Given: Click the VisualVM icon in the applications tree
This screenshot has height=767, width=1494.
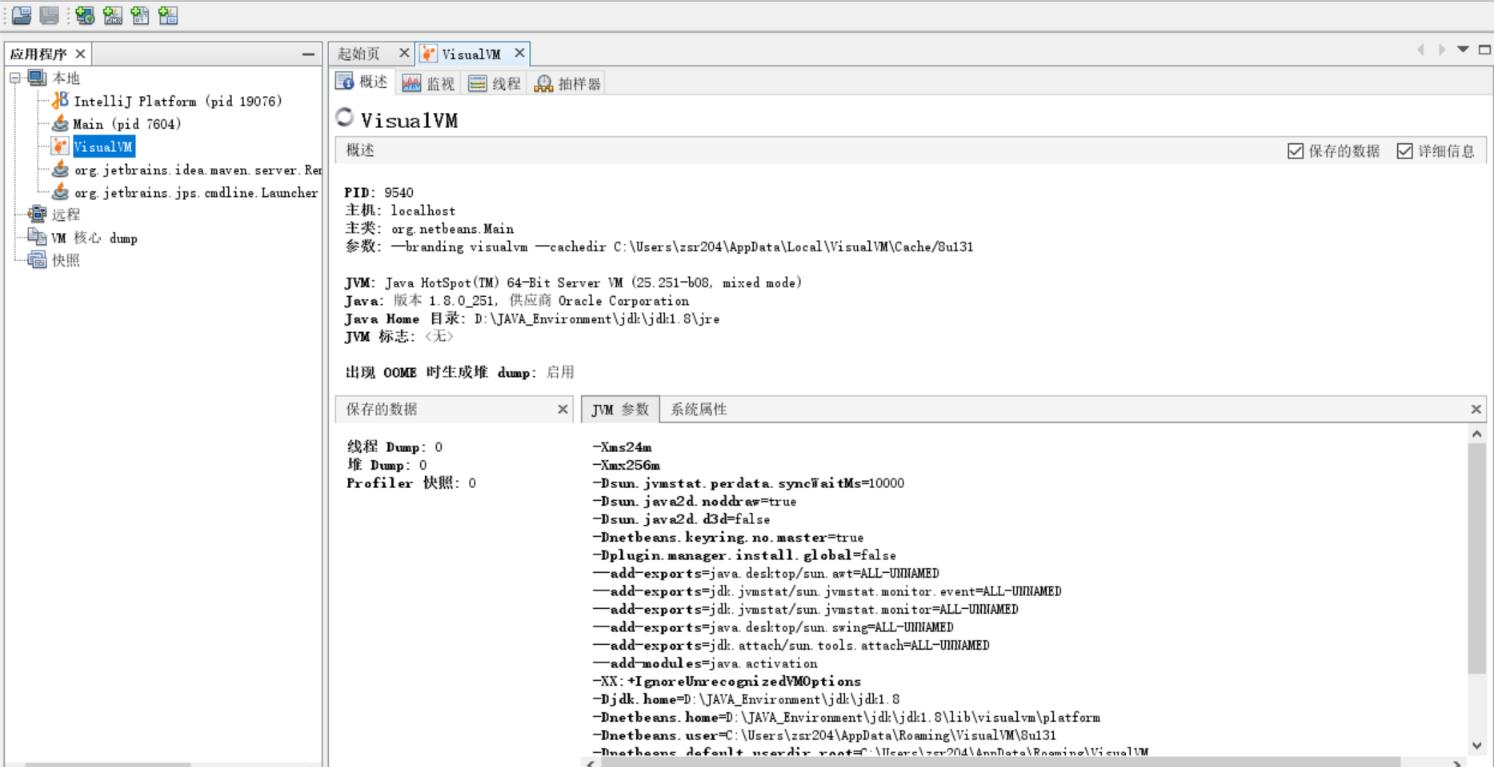Looking at the screenshot, I should tap(61, 147).
